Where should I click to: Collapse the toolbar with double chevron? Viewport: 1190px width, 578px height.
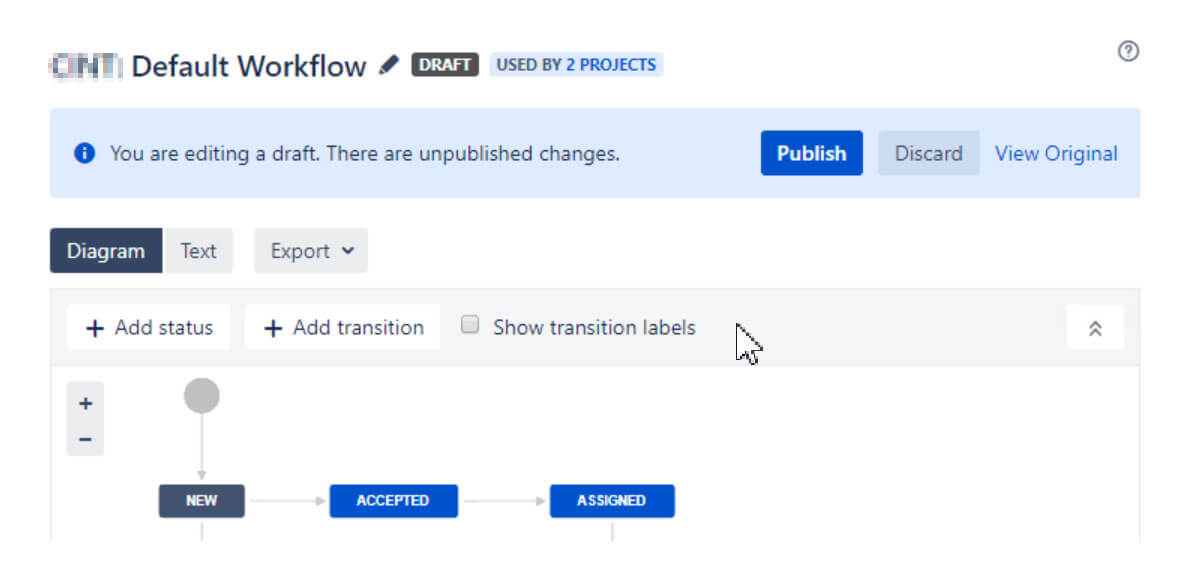click(x=1095, y=328)
